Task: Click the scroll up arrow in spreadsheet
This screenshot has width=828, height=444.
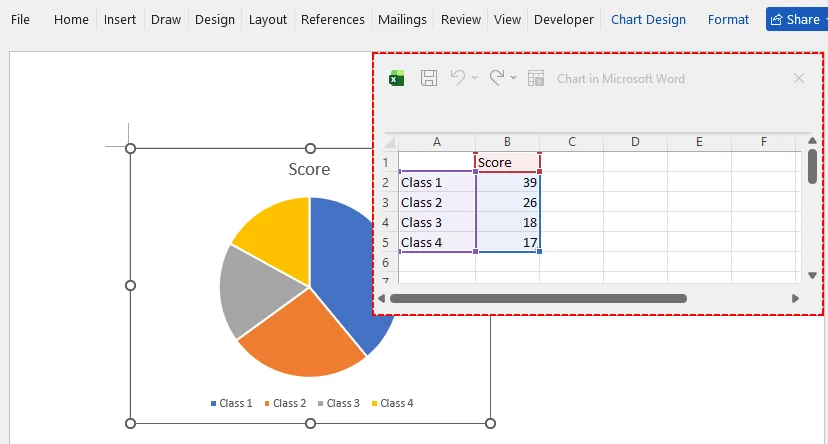Action: tap(812, 140)
